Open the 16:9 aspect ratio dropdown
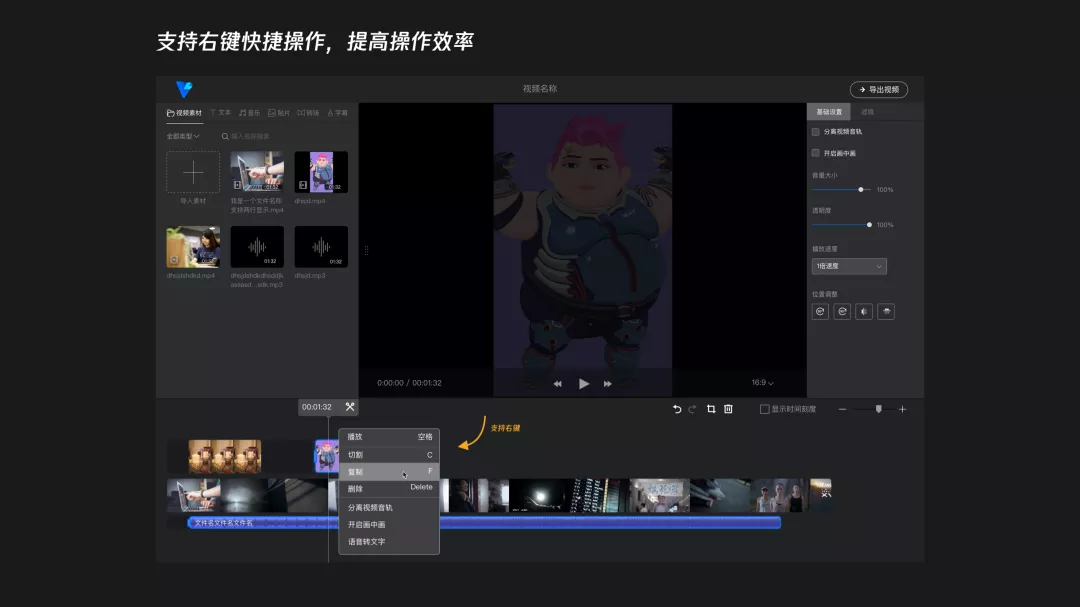This screenshot has width=1080, height=607. pos(762,382)
